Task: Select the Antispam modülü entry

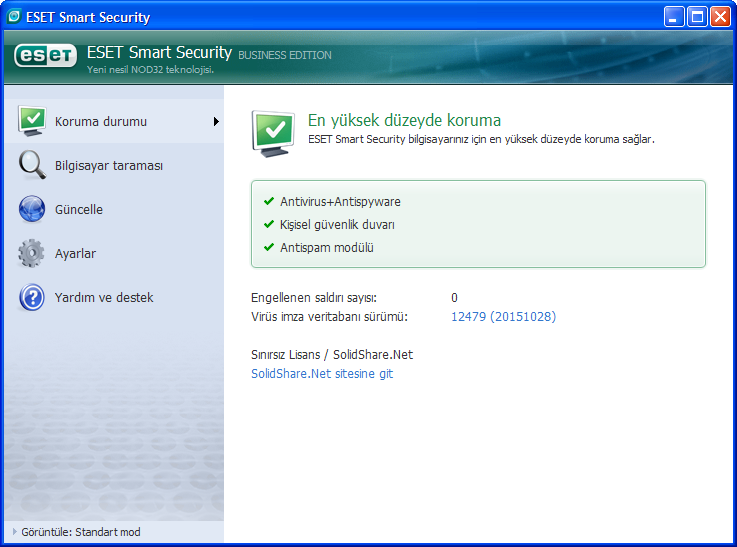Action: (327, 248)
